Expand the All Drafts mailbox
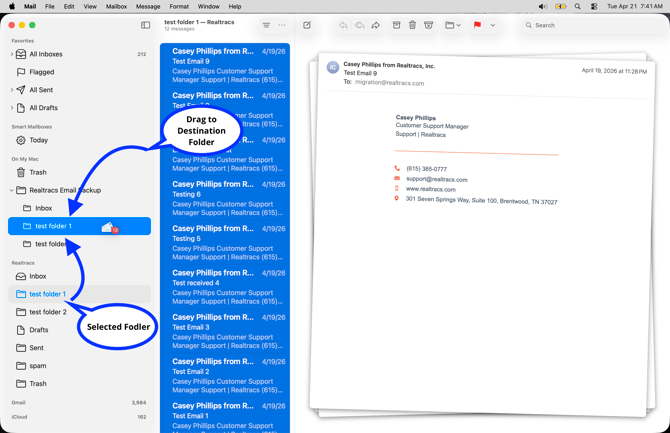The height and width of the screenshot is (433, 670). 12,108
